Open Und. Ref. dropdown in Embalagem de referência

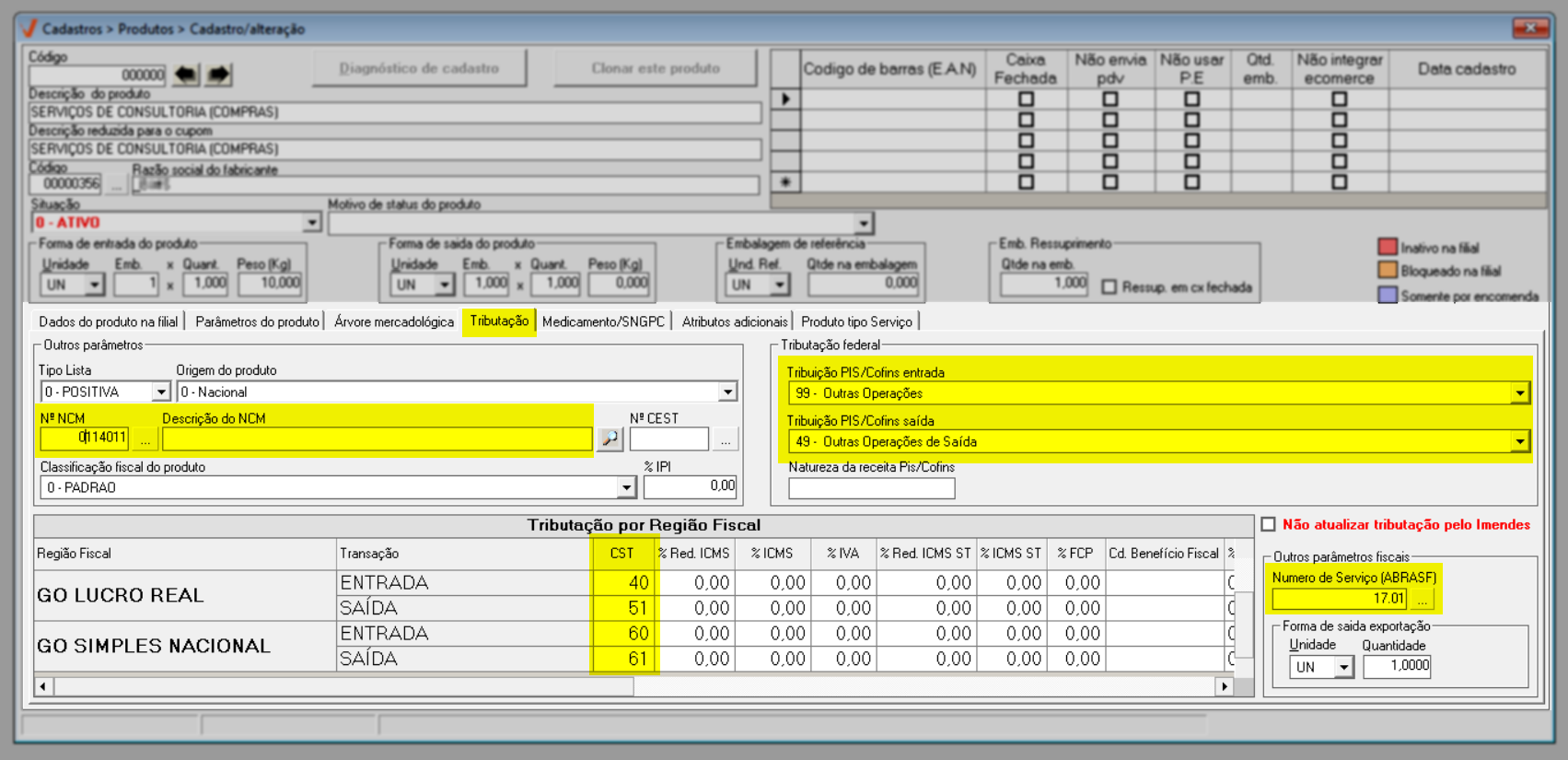780,285
